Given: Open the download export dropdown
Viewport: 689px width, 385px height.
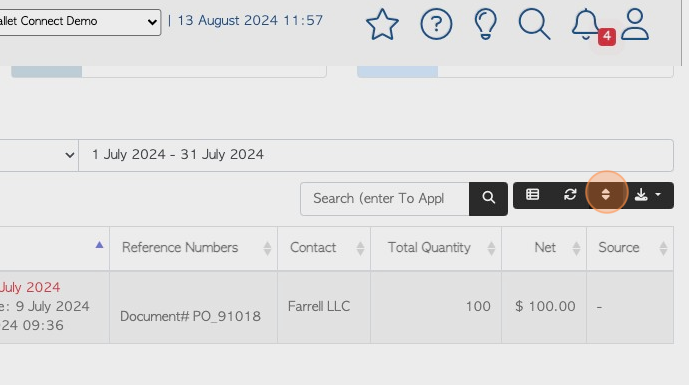Looking at the screenshot, I should (648, 195).
